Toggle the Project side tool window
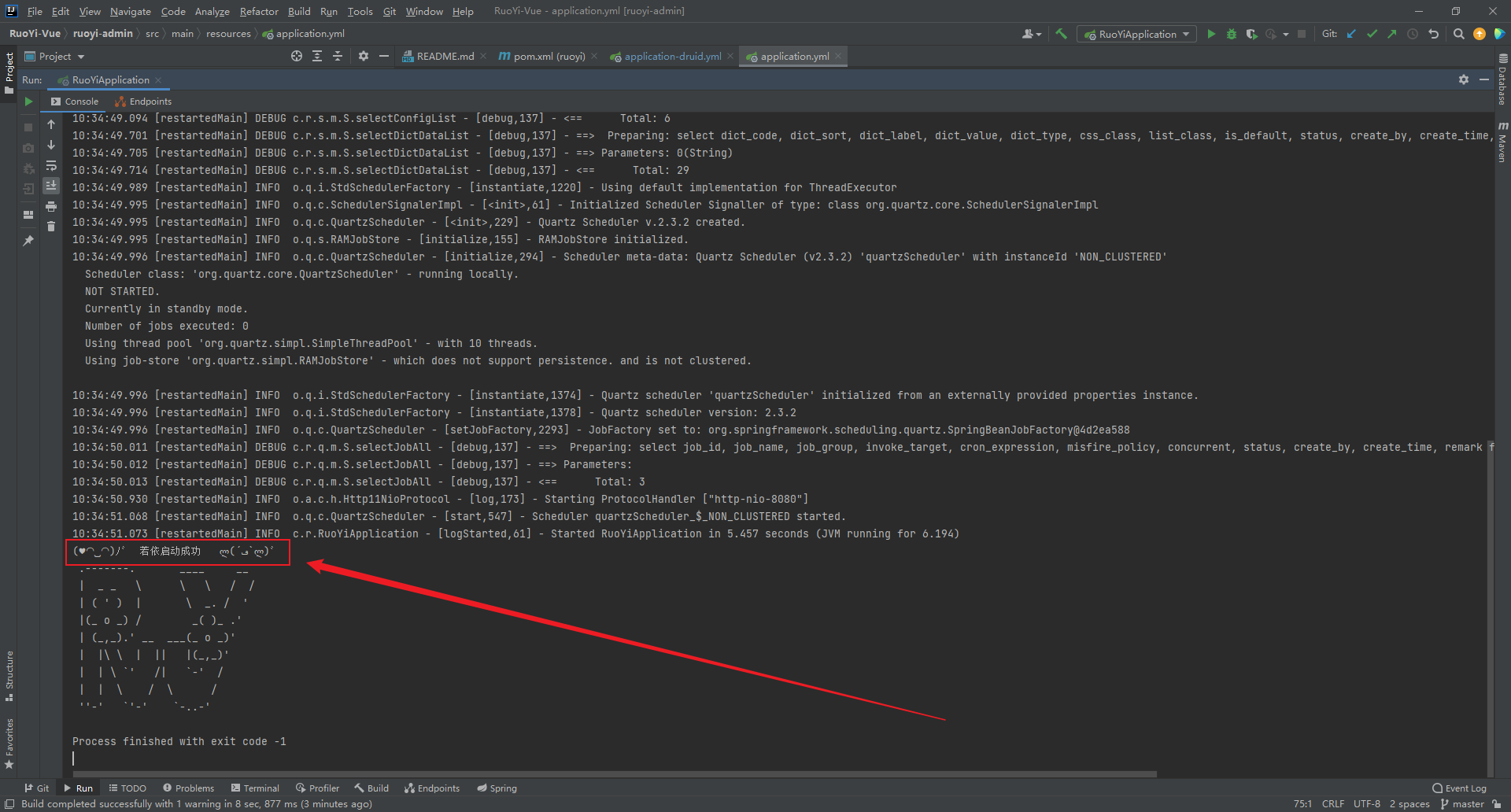The width and height of the screenshot is (1511, 812). click(9, 72)
